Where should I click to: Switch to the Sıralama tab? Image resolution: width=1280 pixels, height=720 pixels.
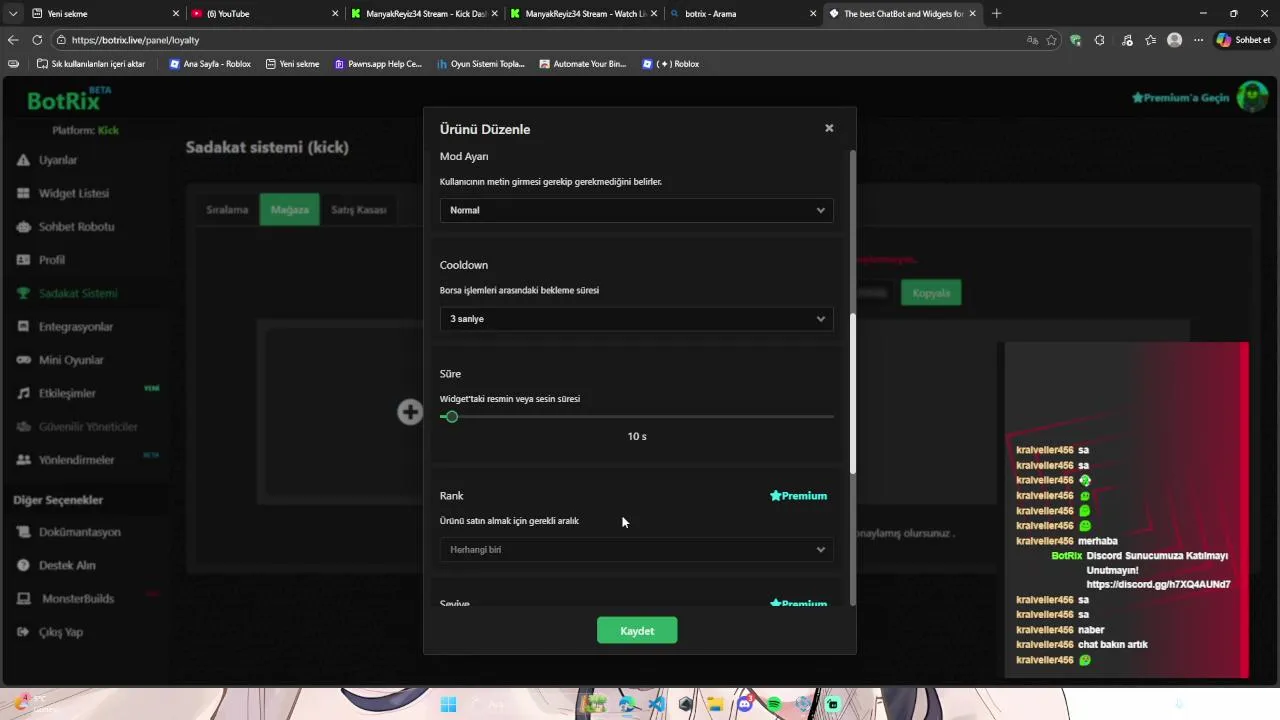(x=227, y=210)
